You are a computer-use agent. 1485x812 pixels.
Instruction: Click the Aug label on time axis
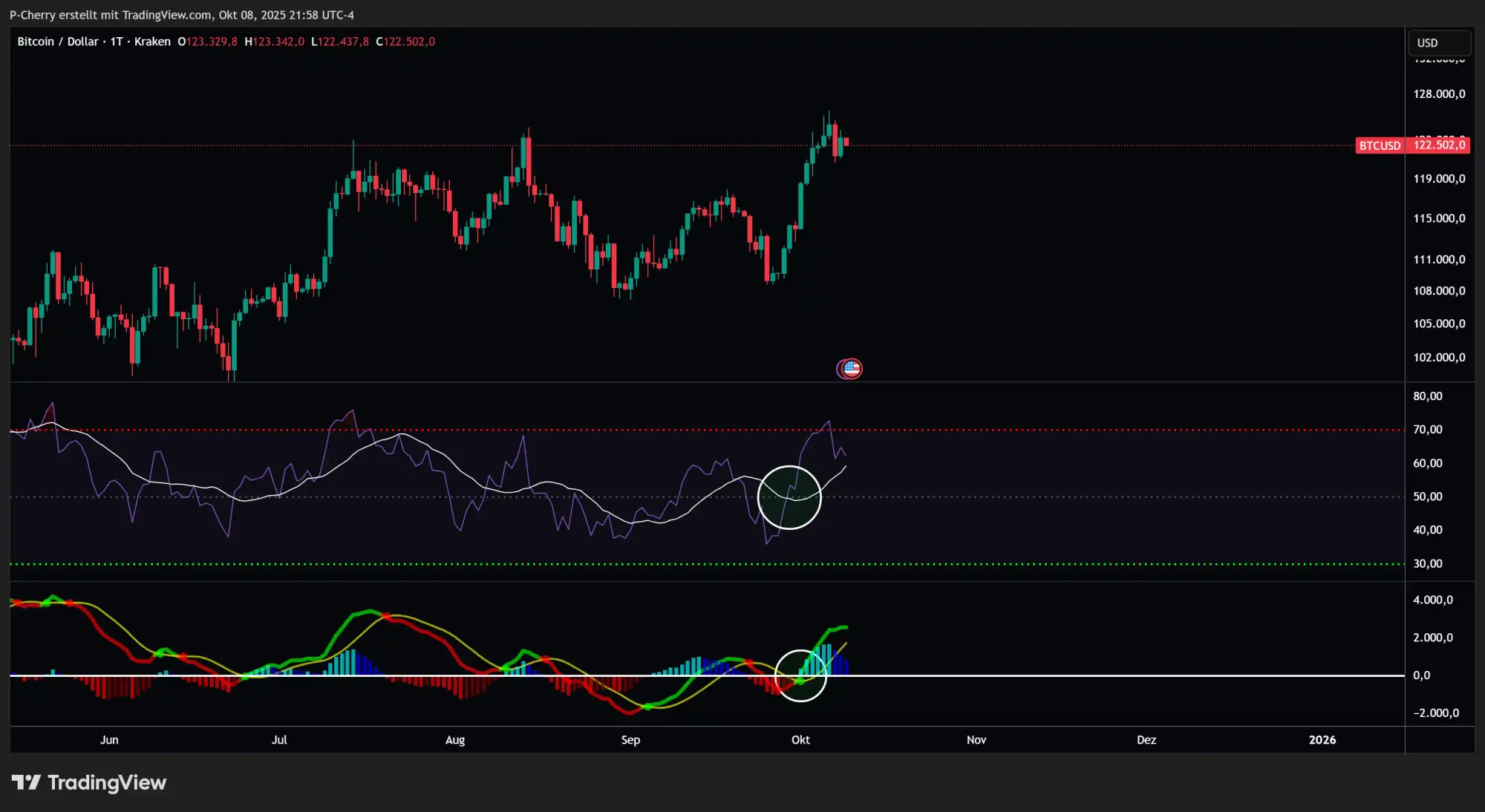coord(455,740)
